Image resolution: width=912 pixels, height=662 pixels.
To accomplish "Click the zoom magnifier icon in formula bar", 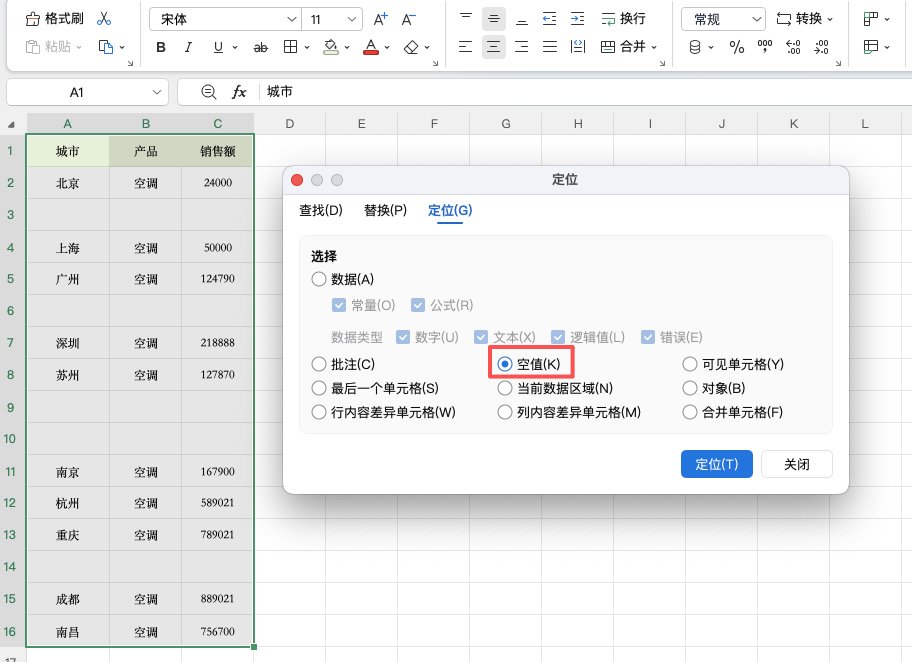I will [x=208, y=92].
